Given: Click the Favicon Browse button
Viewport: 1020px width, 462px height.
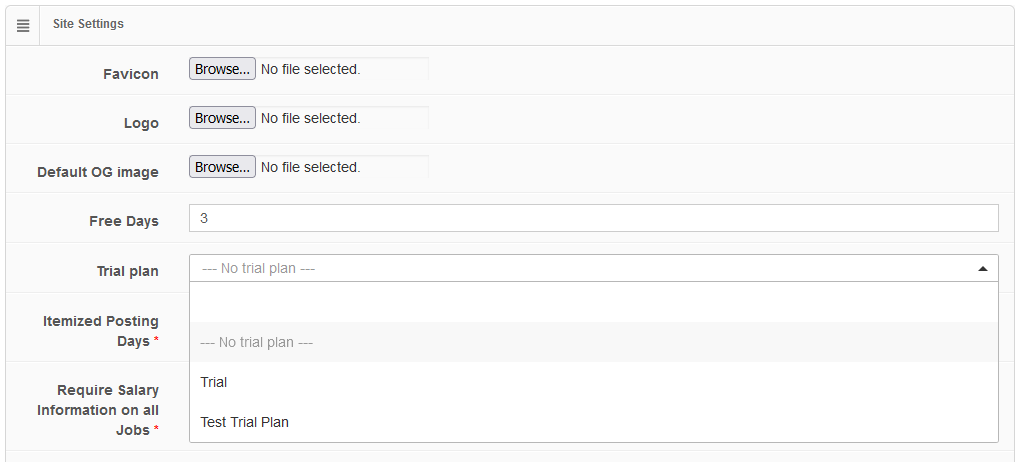Looking at the screenshot, I should click(x=222, y=69).
